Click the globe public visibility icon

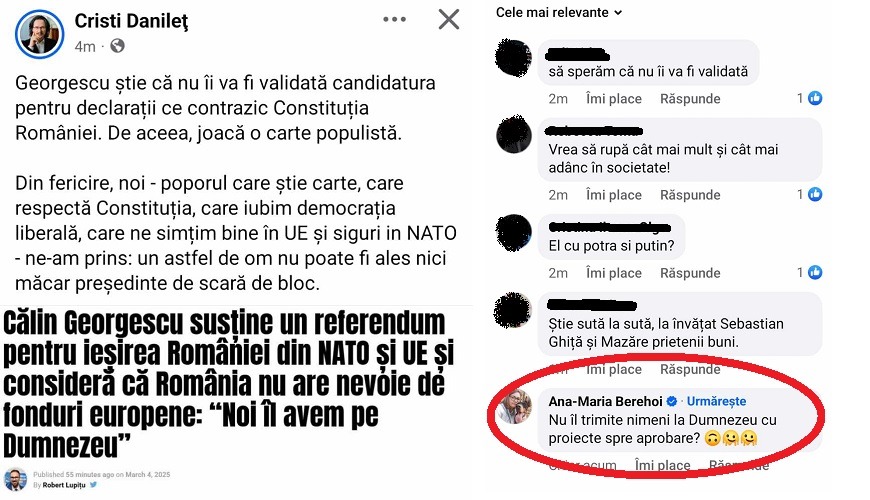coord(117,46)
